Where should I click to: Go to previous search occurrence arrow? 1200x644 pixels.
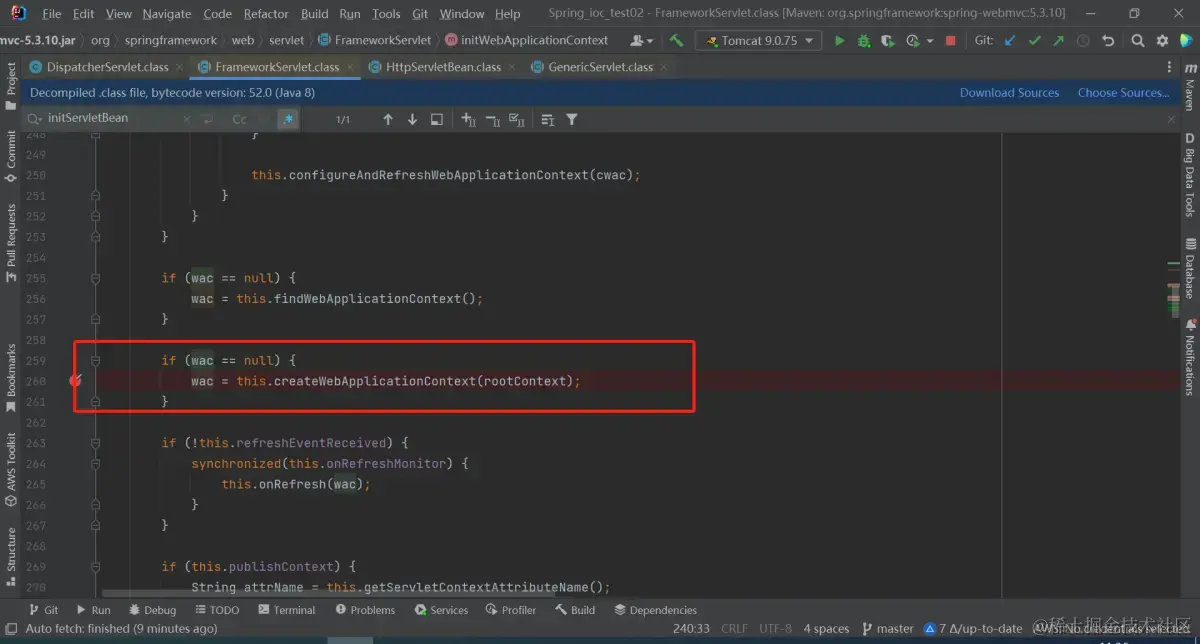click(x=388, y=119)
